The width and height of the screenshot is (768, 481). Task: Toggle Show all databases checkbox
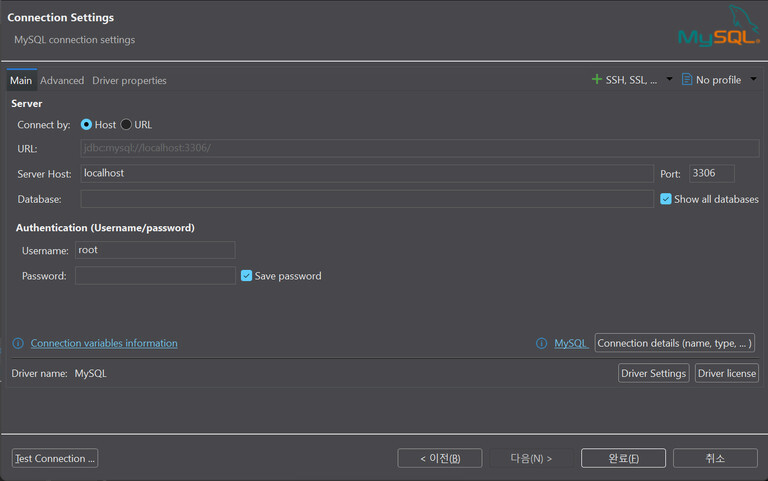point(666,199)
